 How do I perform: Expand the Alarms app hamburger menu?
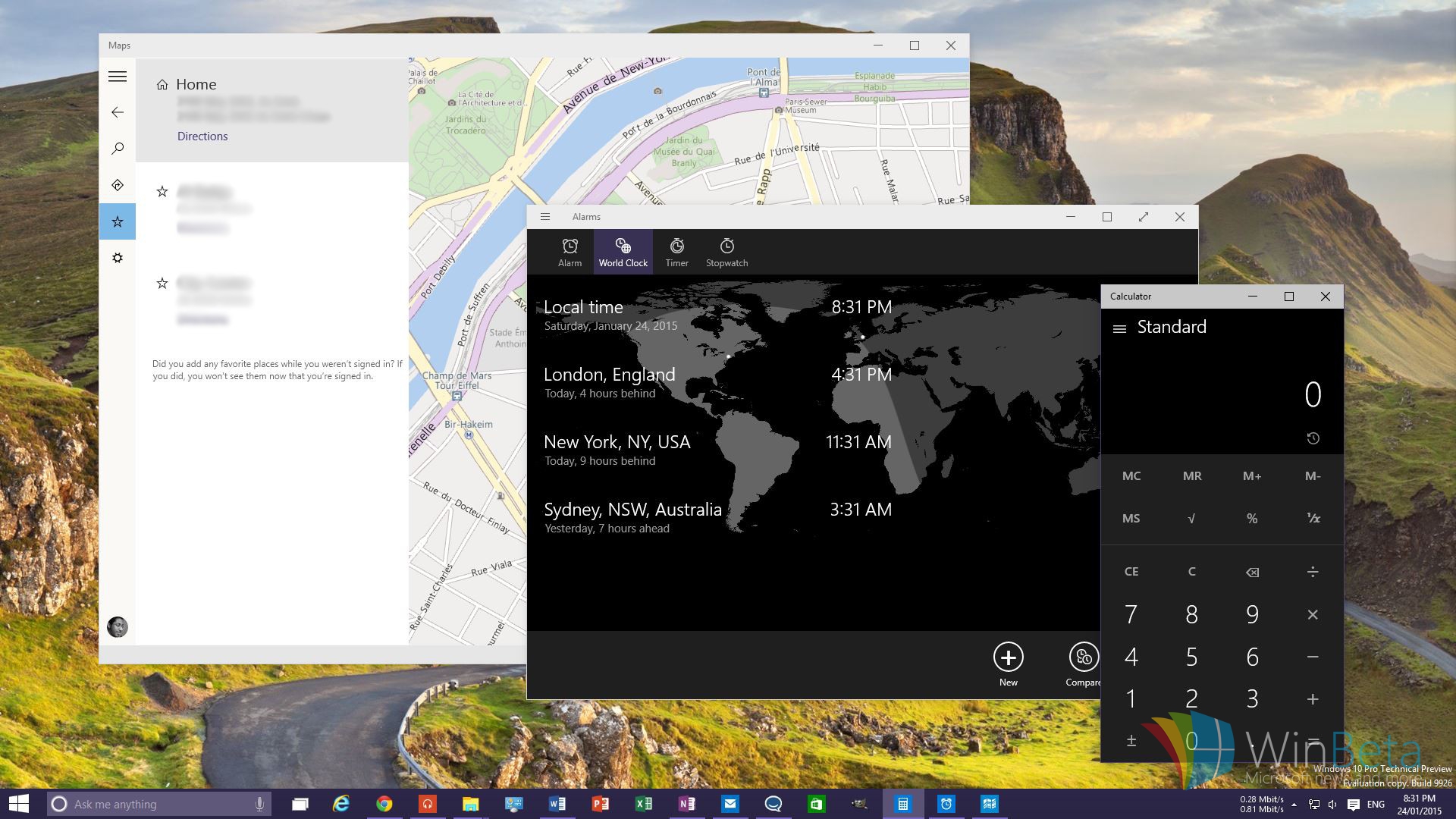[545, 217]
